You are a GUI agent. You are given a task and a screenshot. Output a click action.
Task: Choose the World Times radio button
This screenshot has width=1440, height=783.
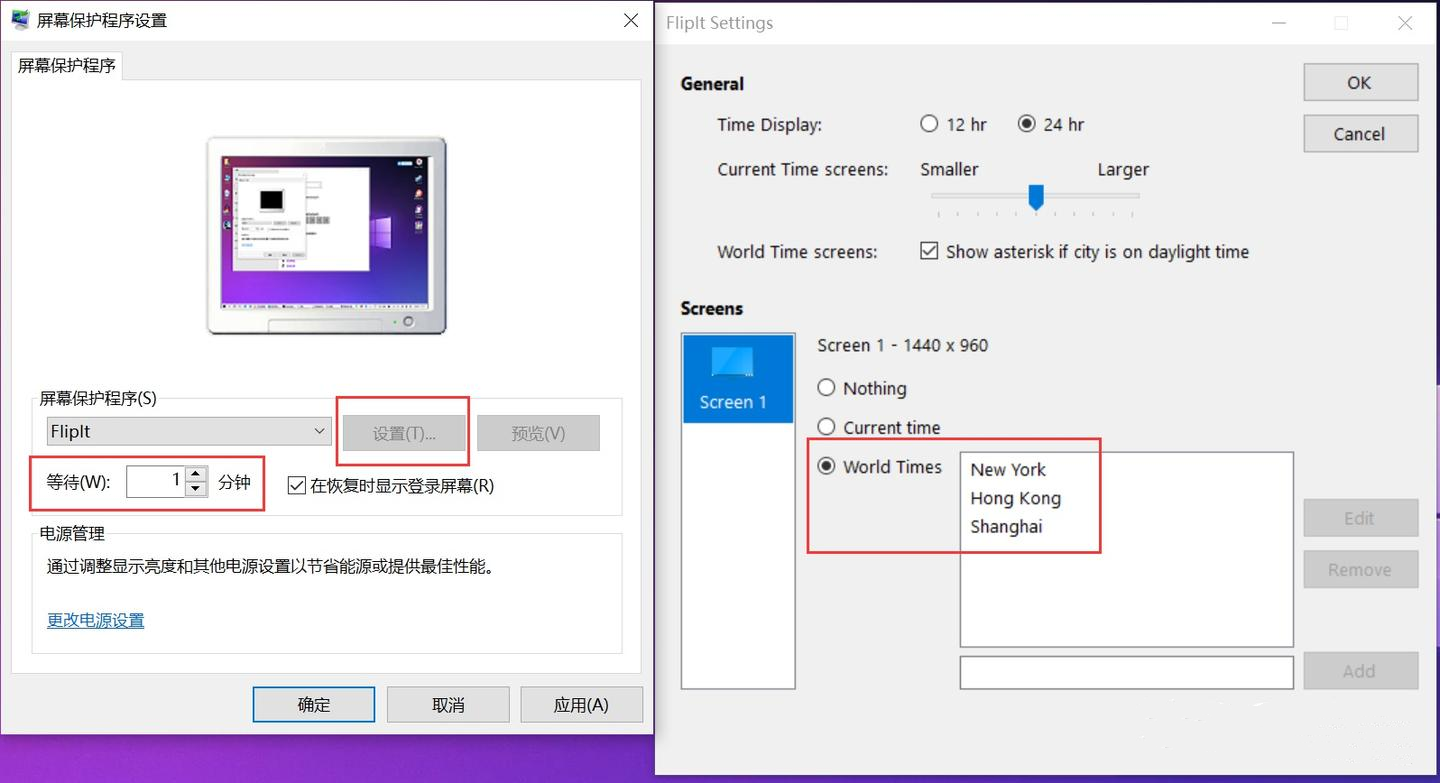(x=826, y=466)
